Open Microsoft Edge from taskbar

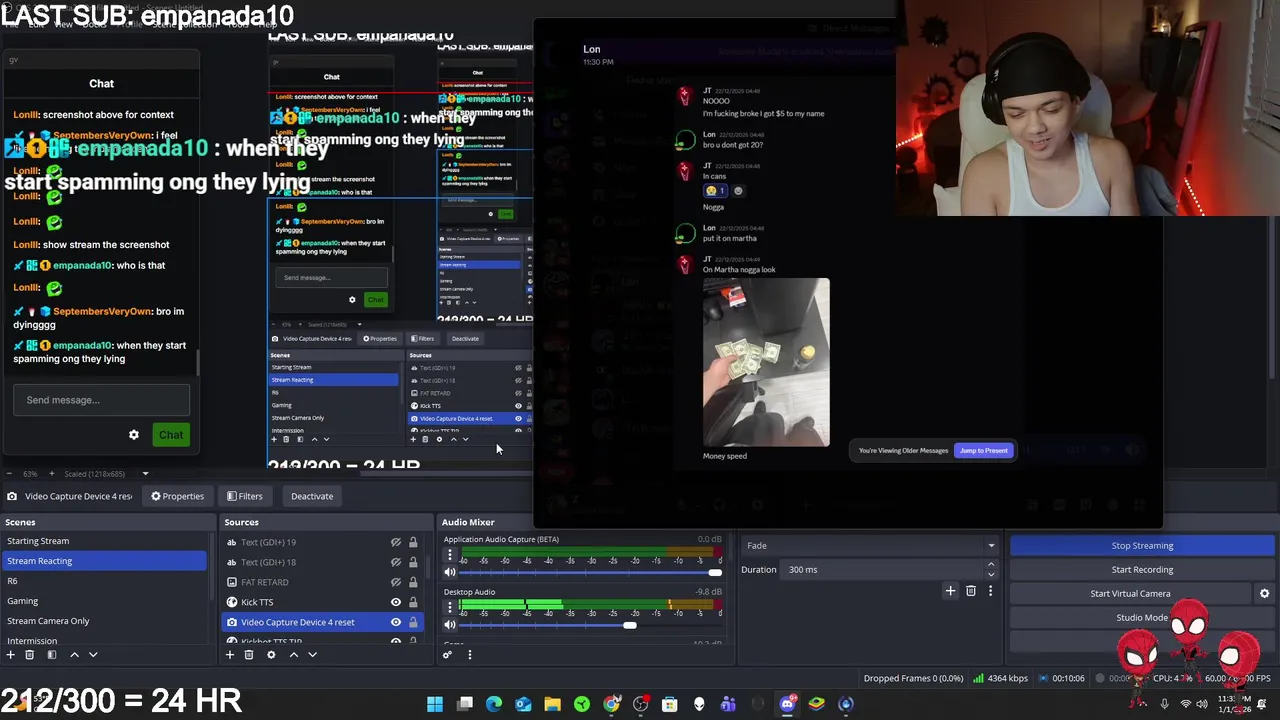click(x=494, y=704)
